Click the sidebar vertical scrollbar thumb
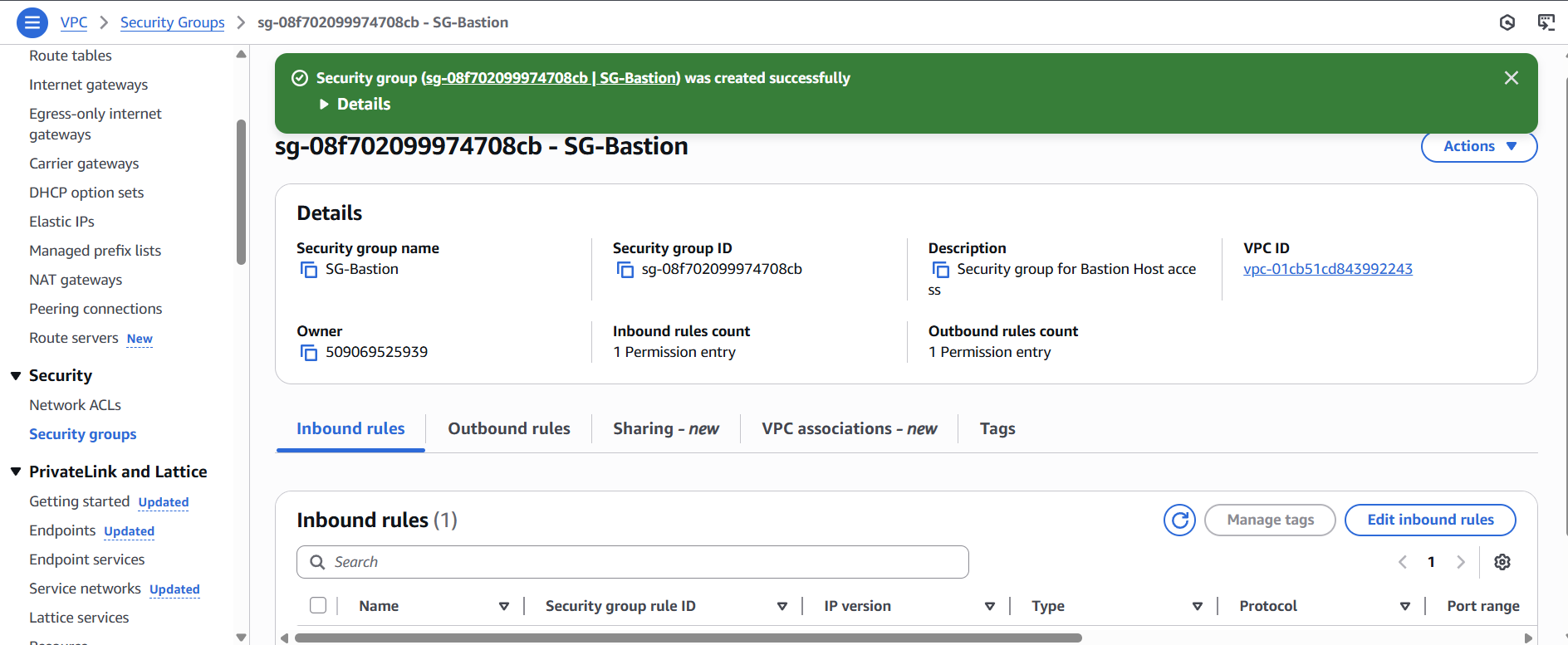Viewport: 1568px width, 645px height. pyautogui.click(x=242, y=192)
